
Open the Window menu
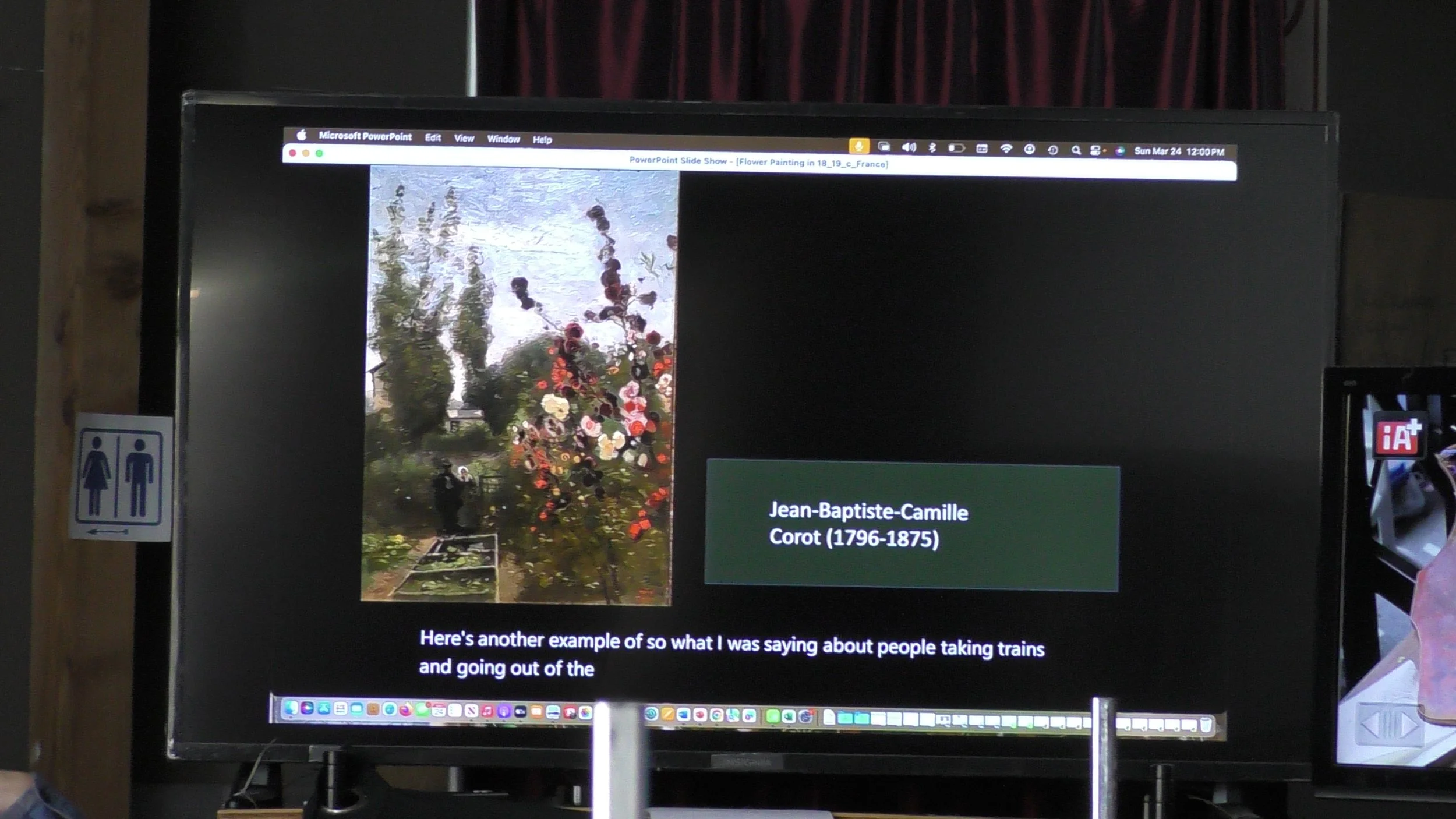coord(503,139)
